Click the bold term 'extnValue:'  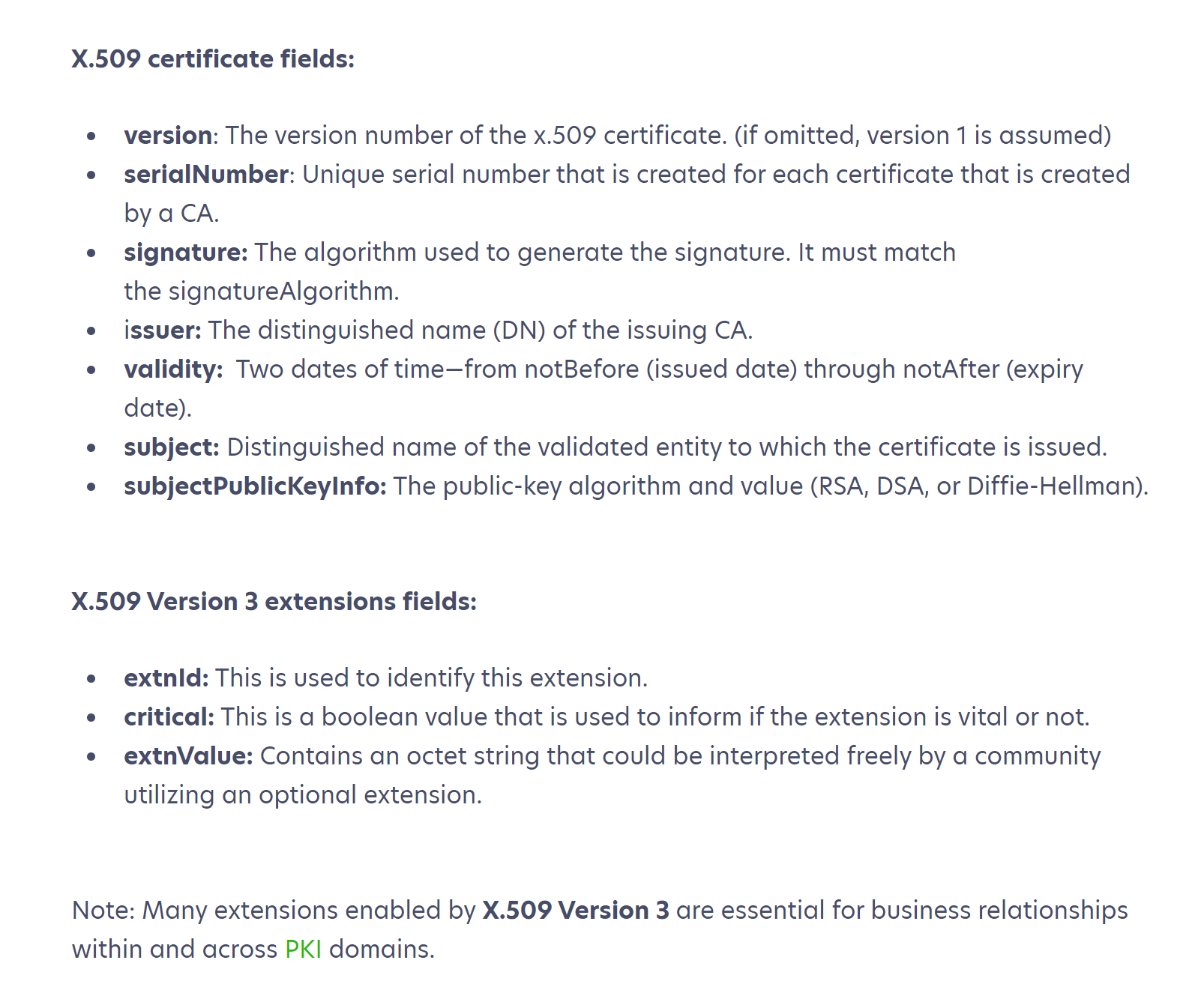click(189, 755)
